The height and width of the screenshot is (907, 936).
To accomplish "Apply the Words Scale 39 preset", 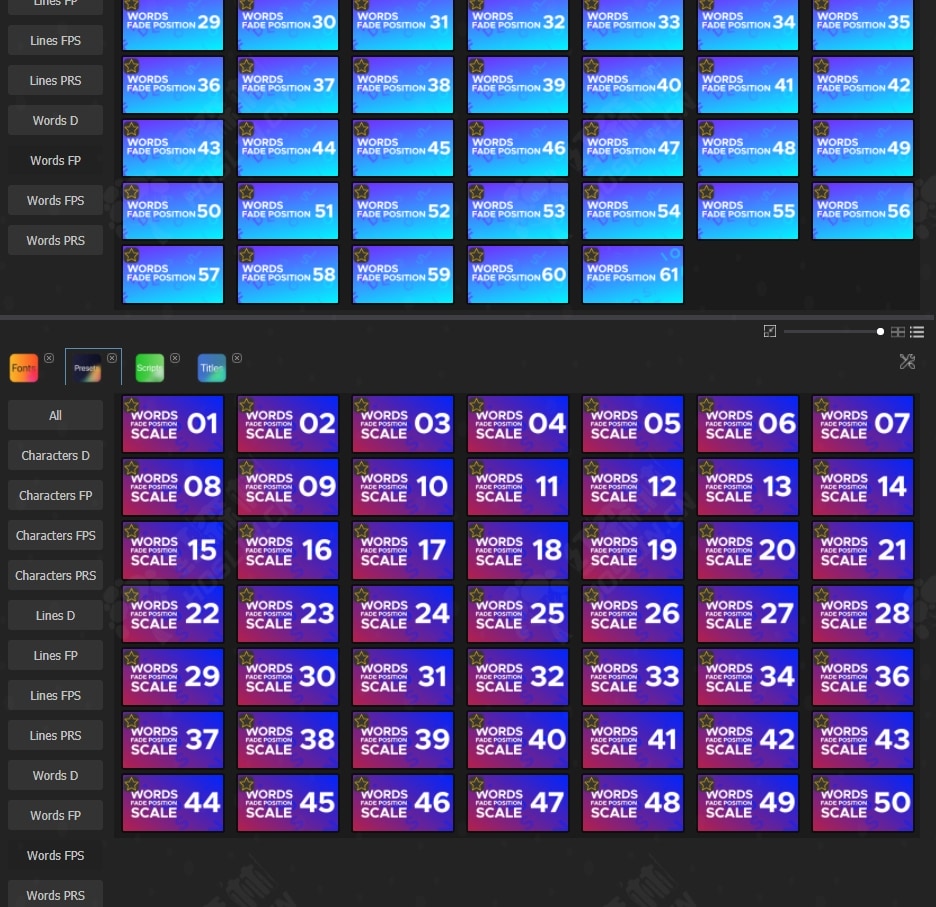I will [403, 740].
